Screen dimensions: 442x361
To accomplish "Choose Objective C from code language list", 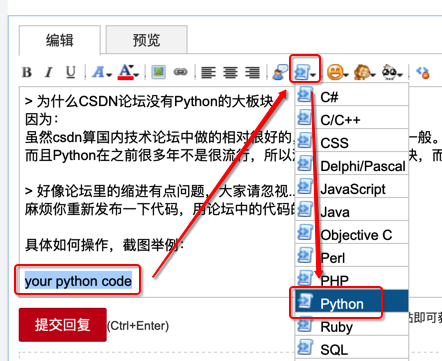I will pyautogui.click(x=352, y=233).
